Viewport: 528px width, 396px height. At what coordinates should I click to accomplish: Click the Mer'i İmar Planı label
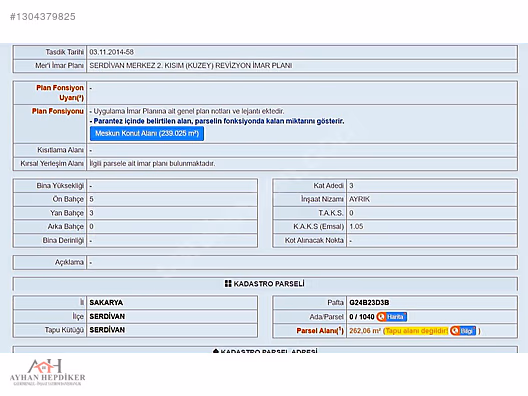(x=59, y=66)
